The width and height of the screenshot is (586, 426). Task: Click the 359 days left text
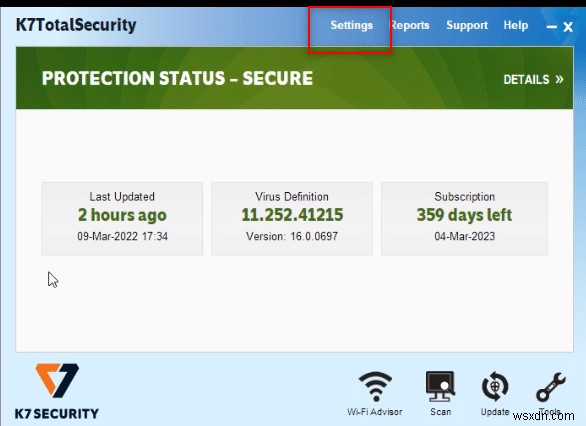point(464,215)
